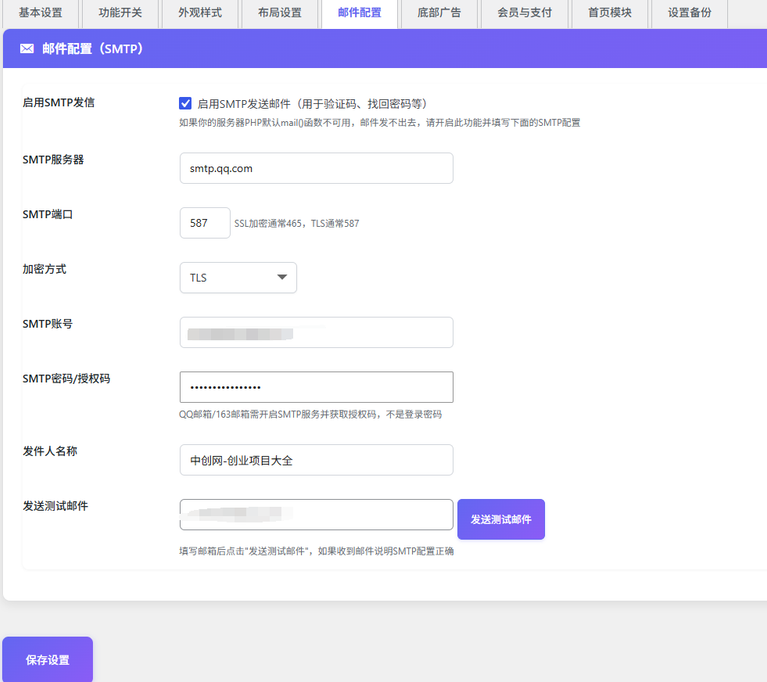
Task: Open the 加密方式 TLS dropdown
Action: (238, 277)
